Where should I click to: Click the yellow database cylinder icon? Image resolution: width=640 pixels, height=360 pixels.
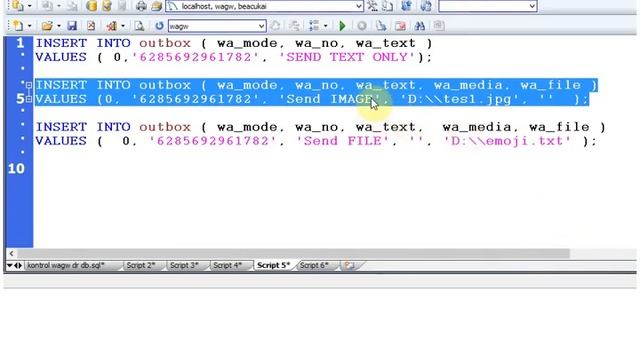92,6
